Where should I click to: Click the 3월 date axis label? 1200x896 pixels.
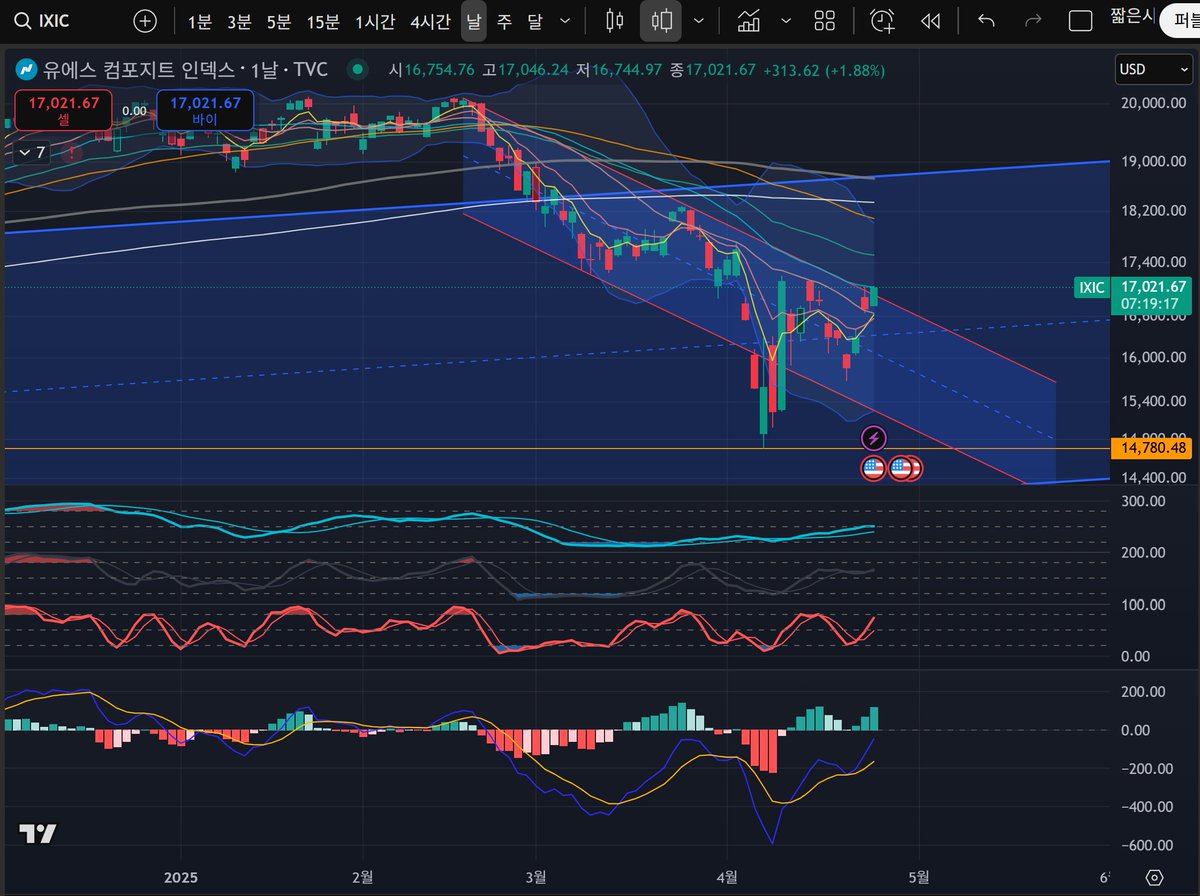[536, 877]
